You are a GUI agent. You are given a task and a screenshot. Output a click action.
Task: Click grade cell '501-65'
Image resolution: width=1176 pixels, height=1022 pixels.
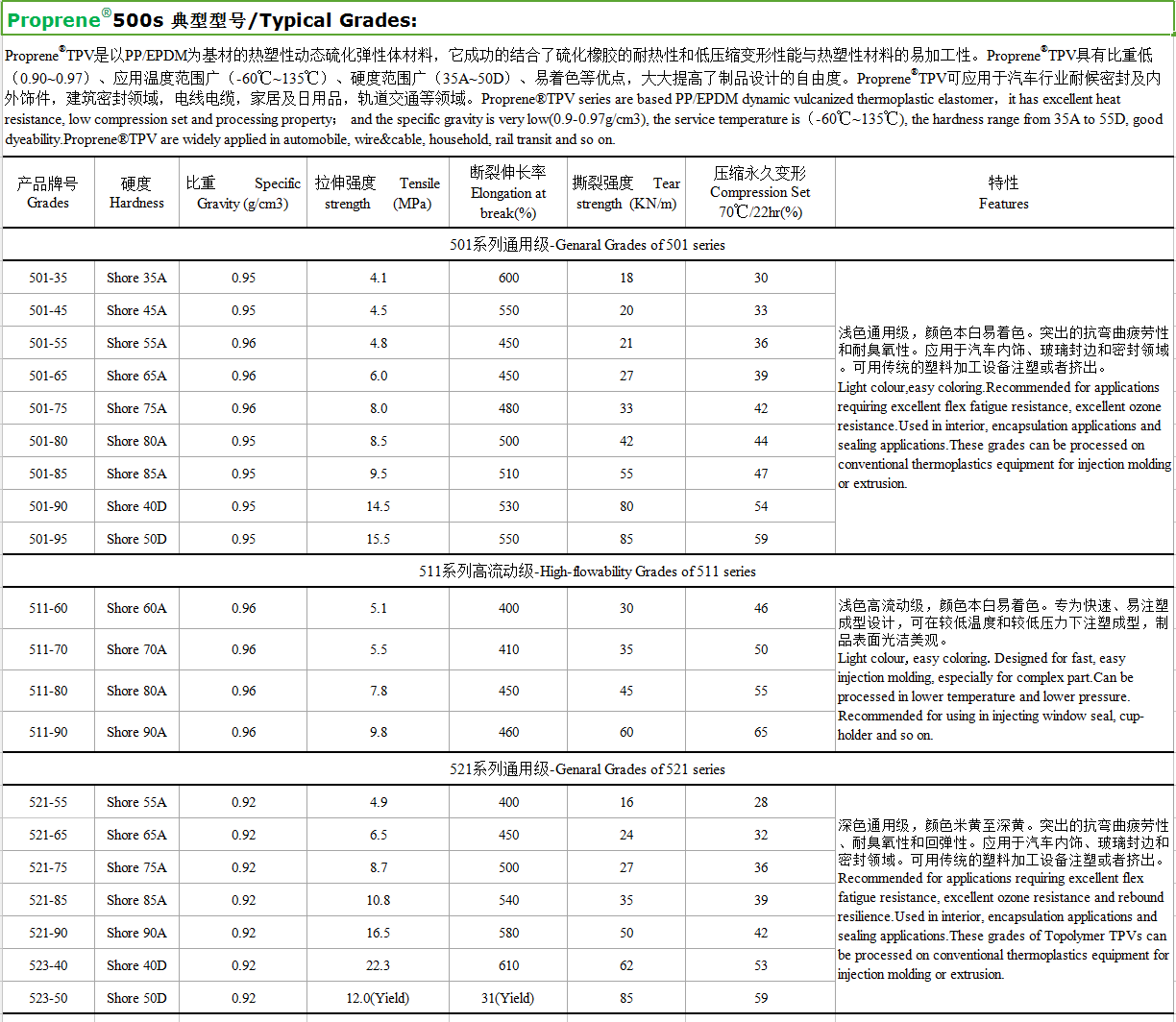pyautogui.click(x=48, y=376)
